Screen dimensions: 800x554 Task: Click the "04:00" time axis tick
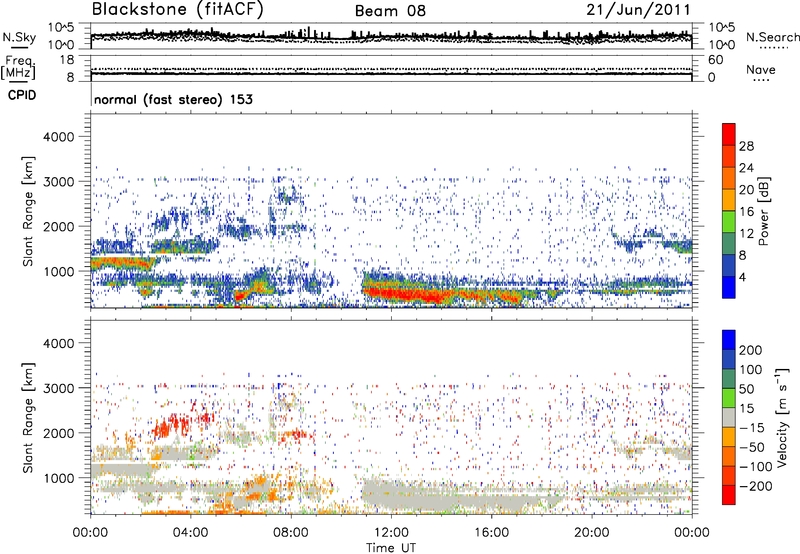tap(191, 533)
